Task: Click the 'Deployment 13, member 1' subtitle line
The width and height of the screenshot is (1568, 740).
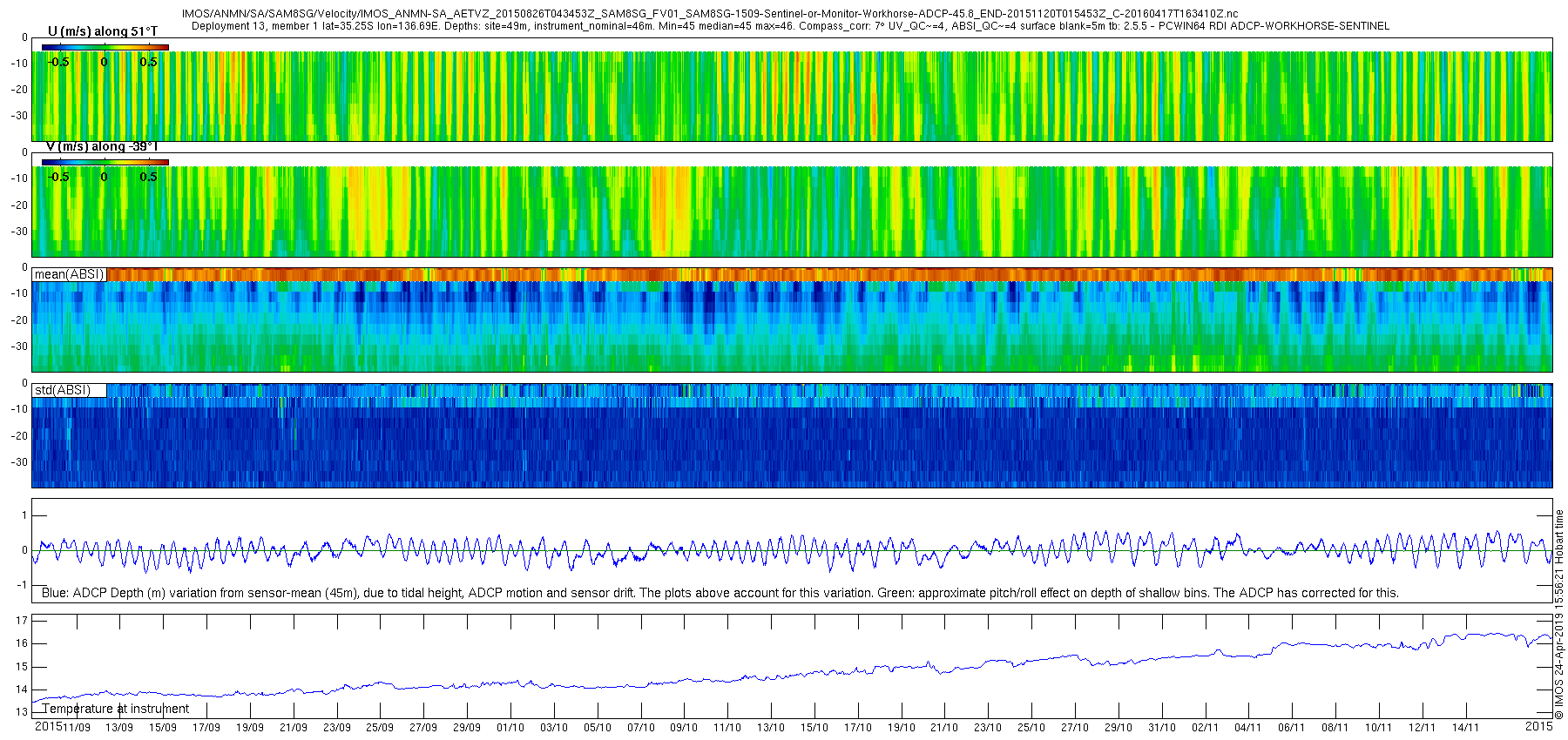Action: 790,26
